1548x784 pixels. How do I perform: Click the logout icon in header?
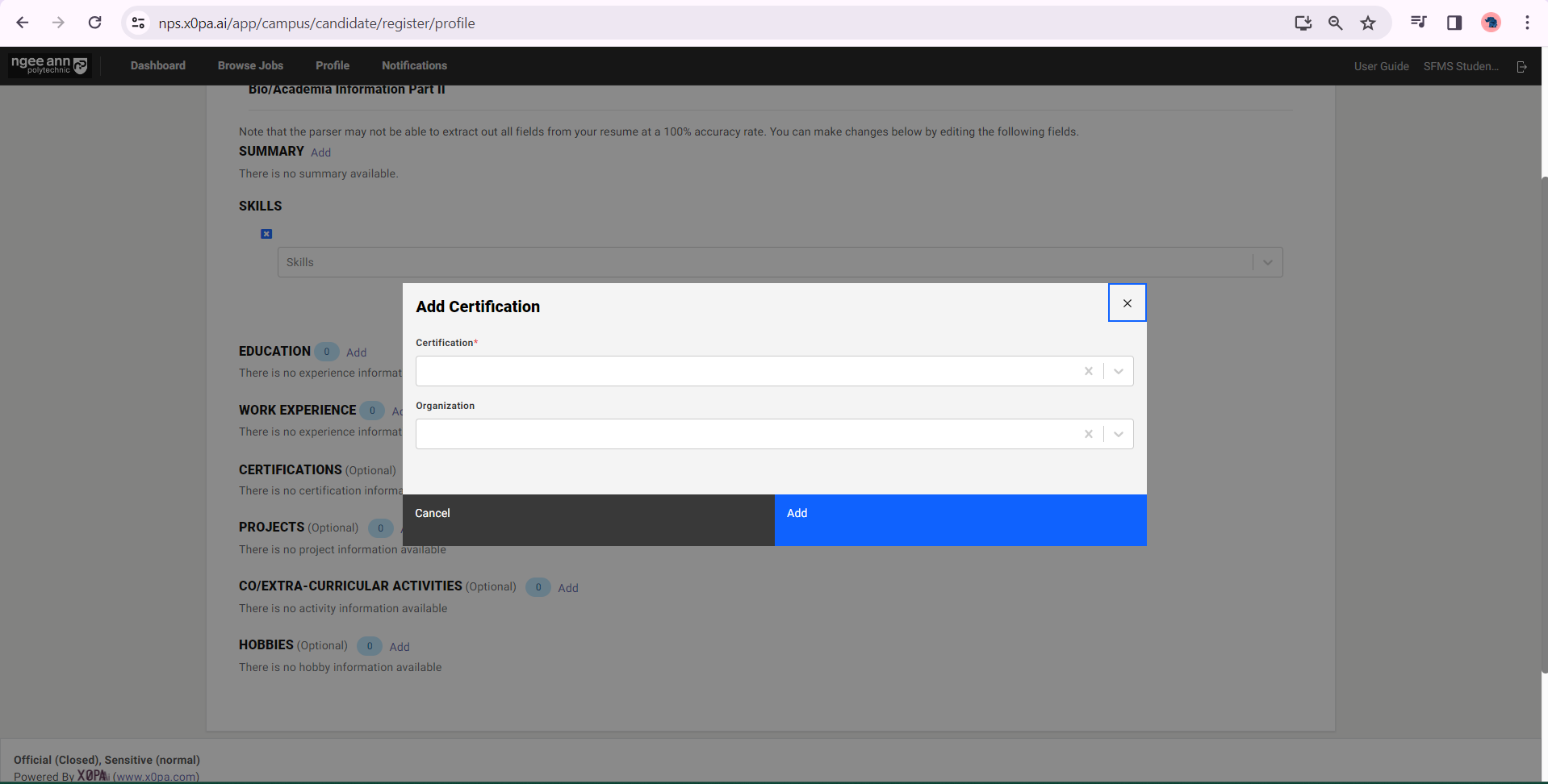coord(1521,66)
